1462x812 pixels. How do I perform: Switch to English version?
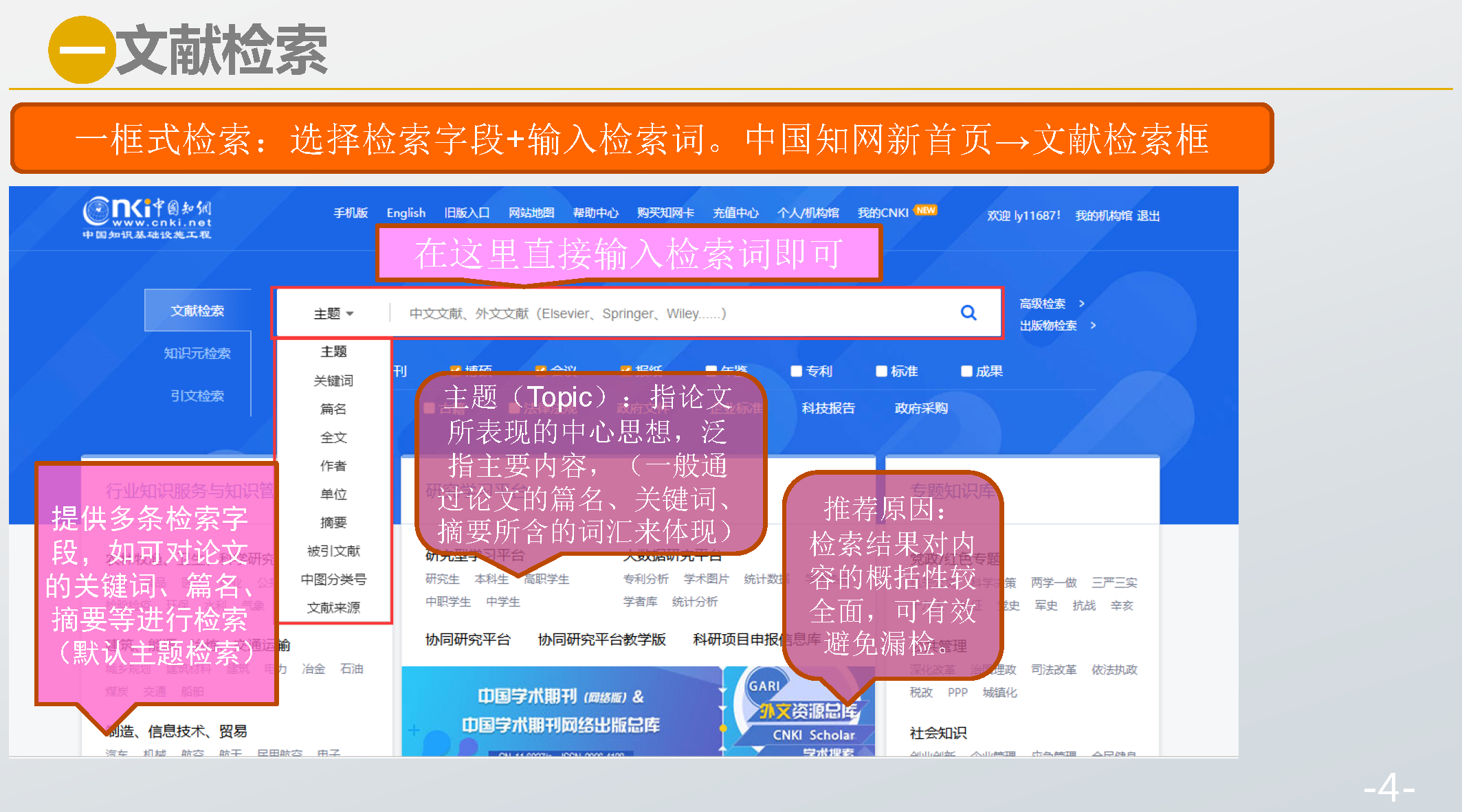tap(406, 213)
